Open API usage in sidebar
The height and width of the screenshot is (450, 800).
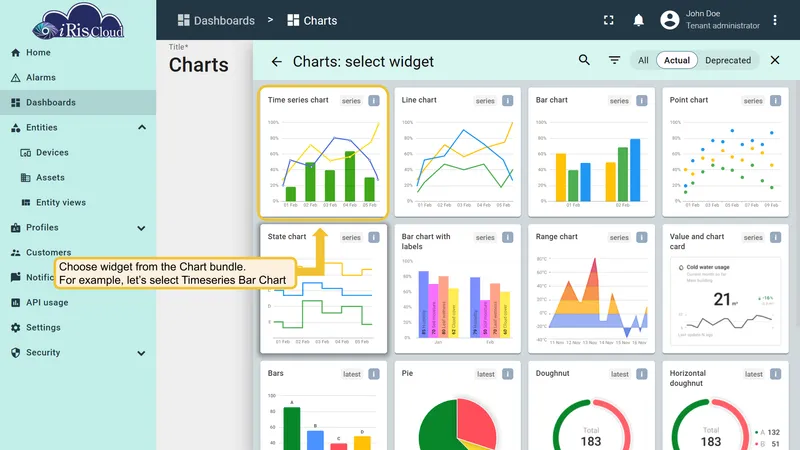click(78, 303)
